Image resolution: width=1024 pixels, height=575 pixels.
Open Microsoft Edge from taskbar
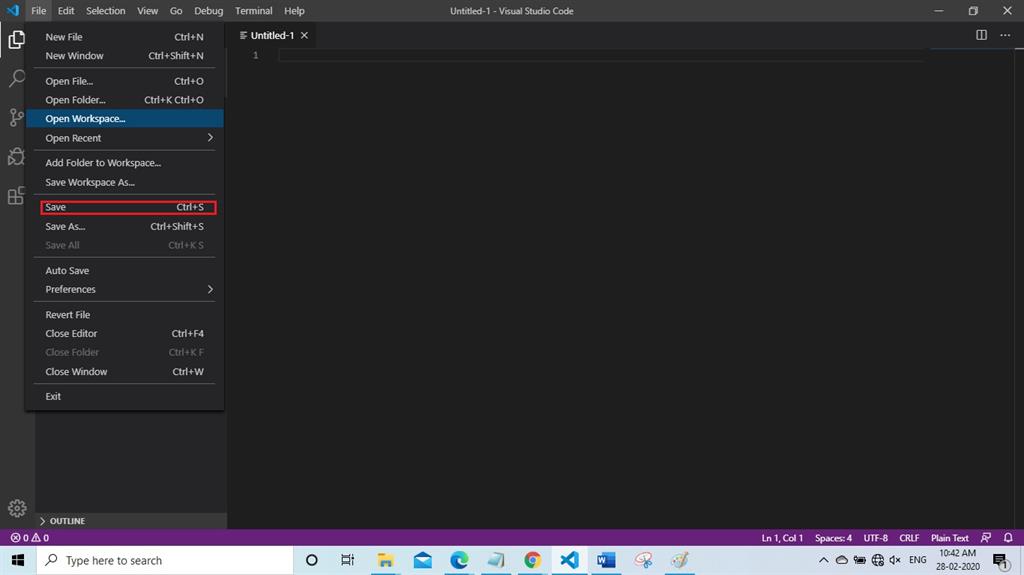click(459, 560)
